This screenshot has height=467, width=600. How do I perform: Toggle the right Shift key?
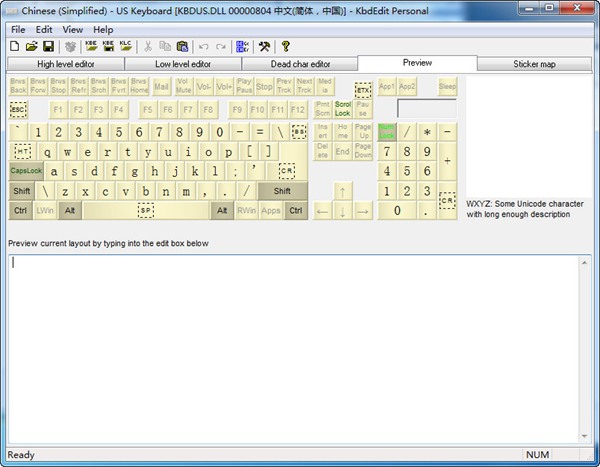282,191
